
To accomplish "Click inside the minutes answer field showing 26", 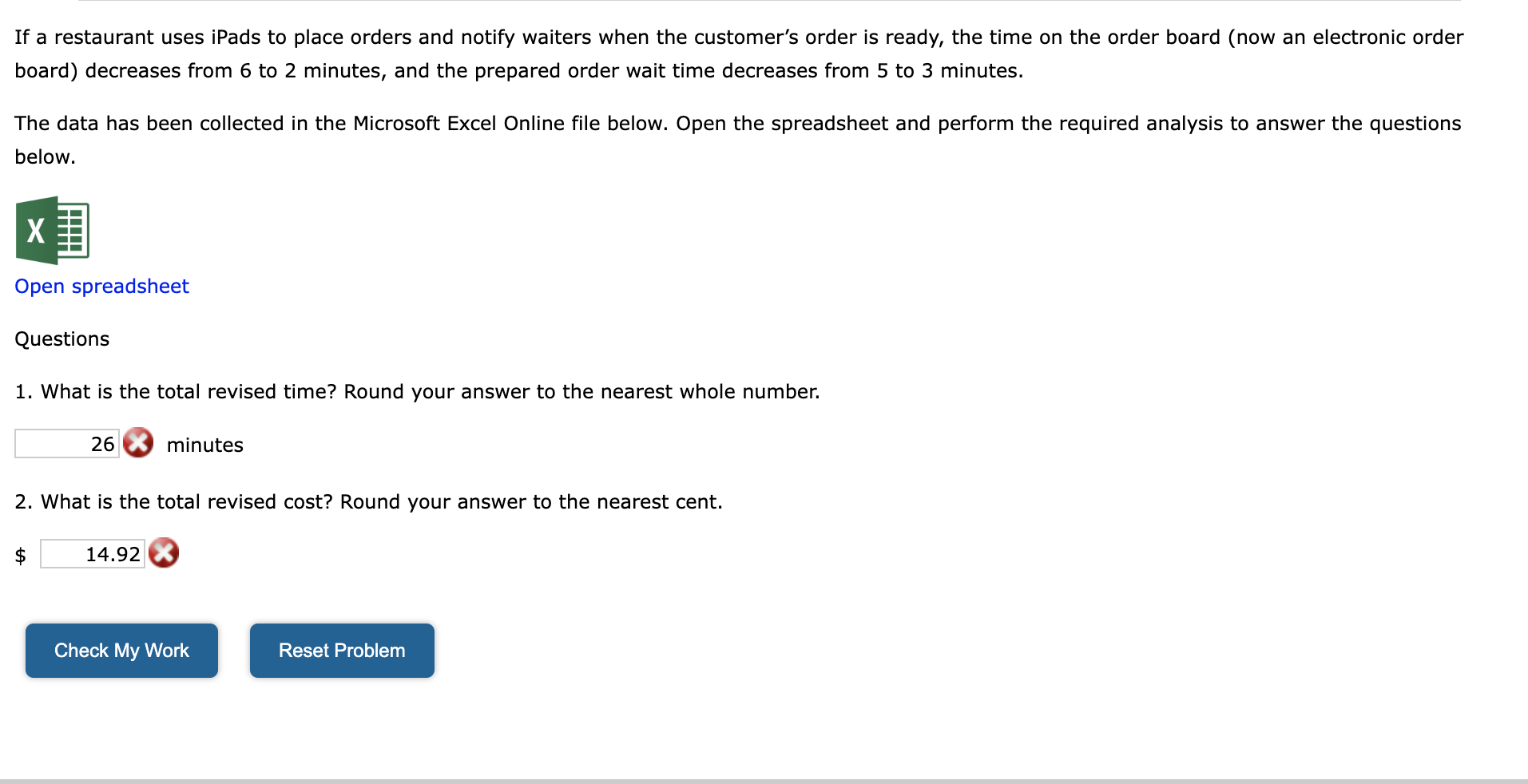I will (x=66, y=443).
